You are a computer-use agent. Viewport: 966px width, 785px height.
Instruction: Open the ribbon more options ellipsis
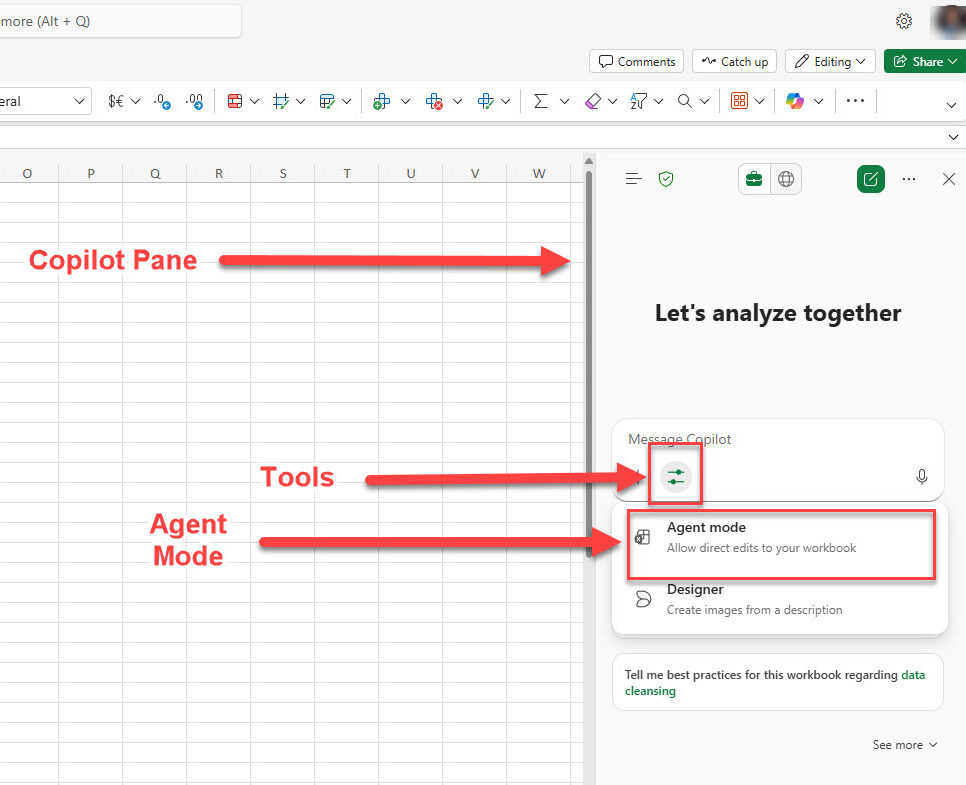855,100
